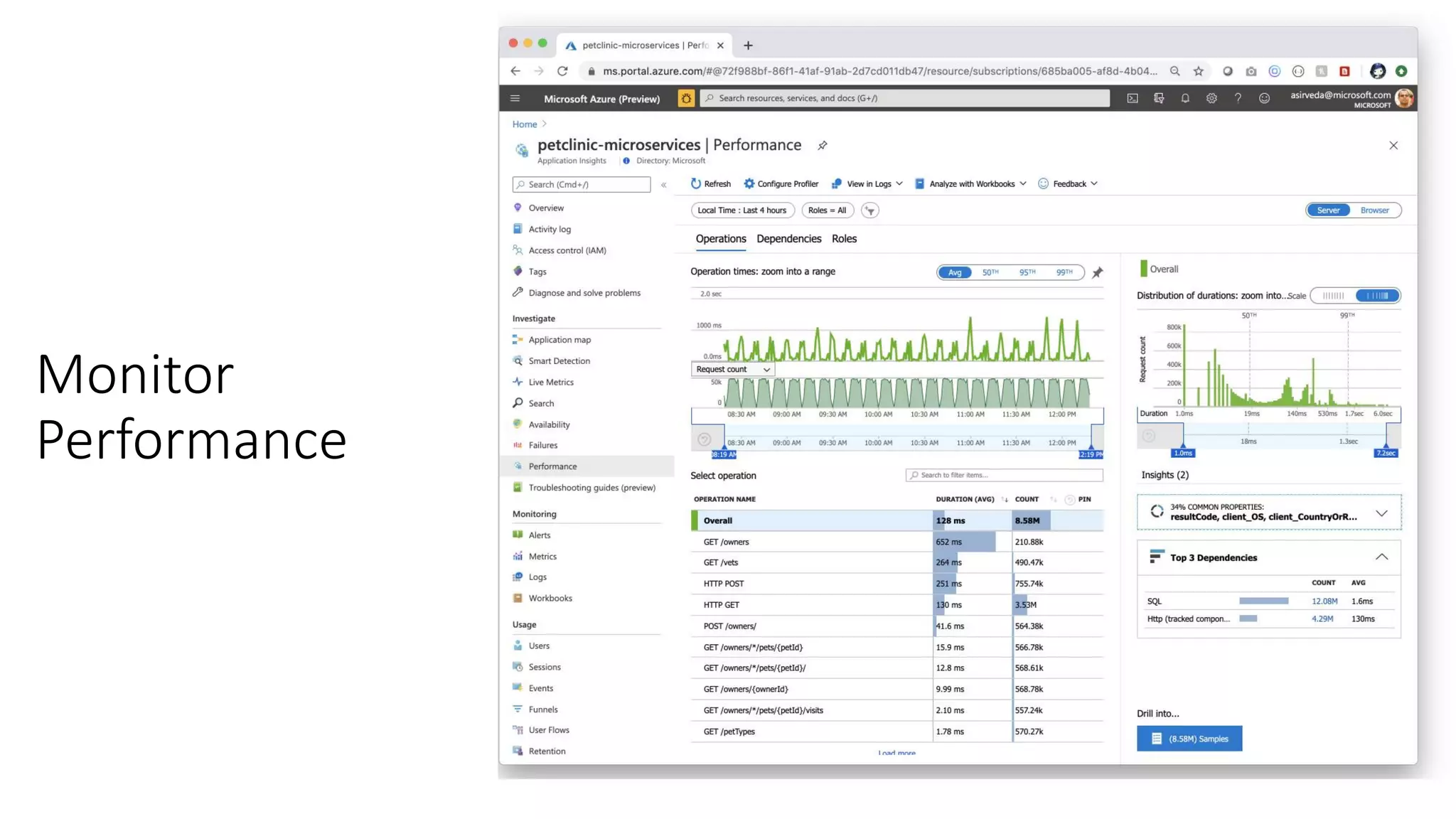The image size is (1456, 819).
Task: Open Configure Profiler gear icon
Action: pyautogui.click(x=749, y=183)
